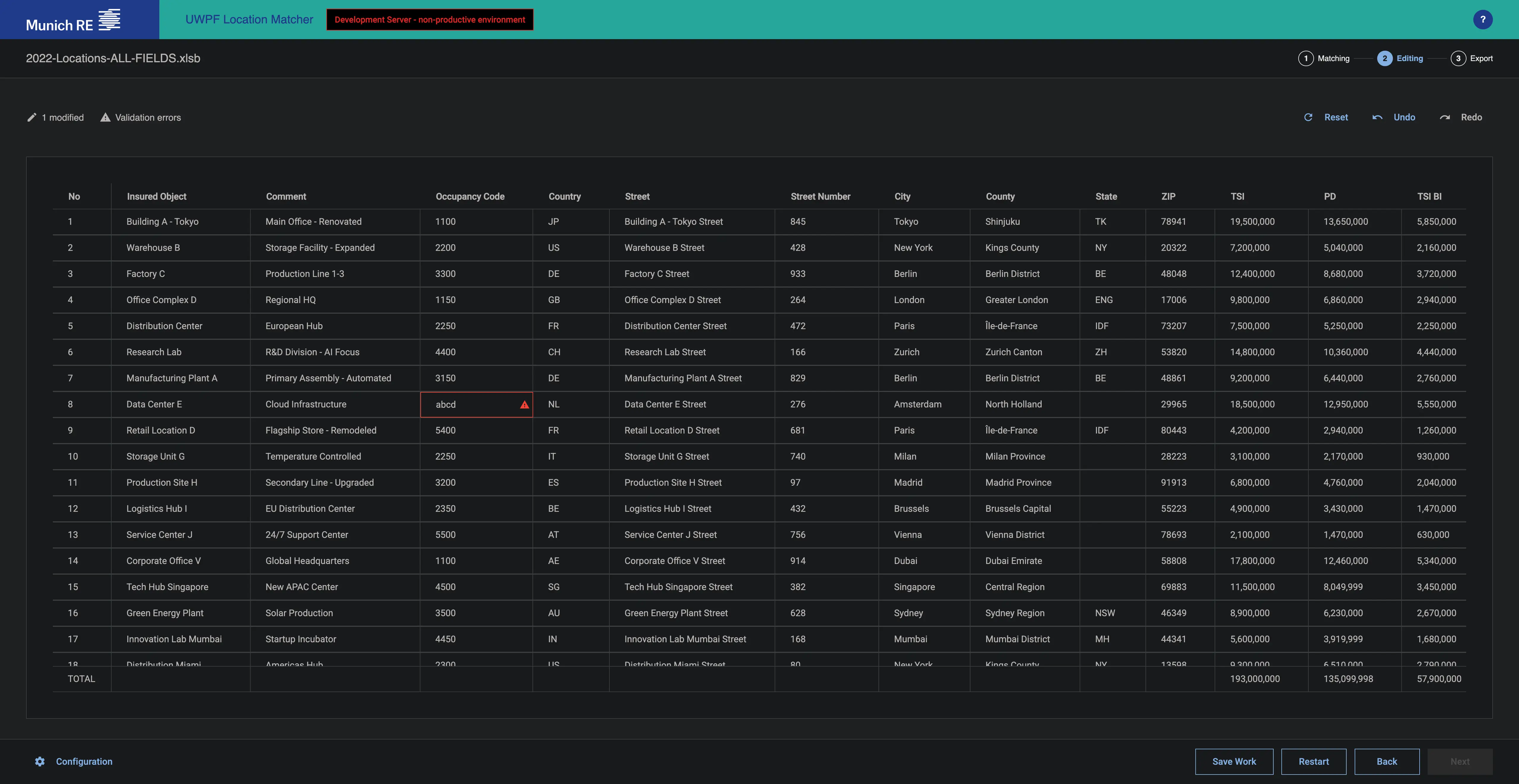Screen dimensions: 1519x784
Task: Click the Configuration gear icon
Action: click(39, 761)
